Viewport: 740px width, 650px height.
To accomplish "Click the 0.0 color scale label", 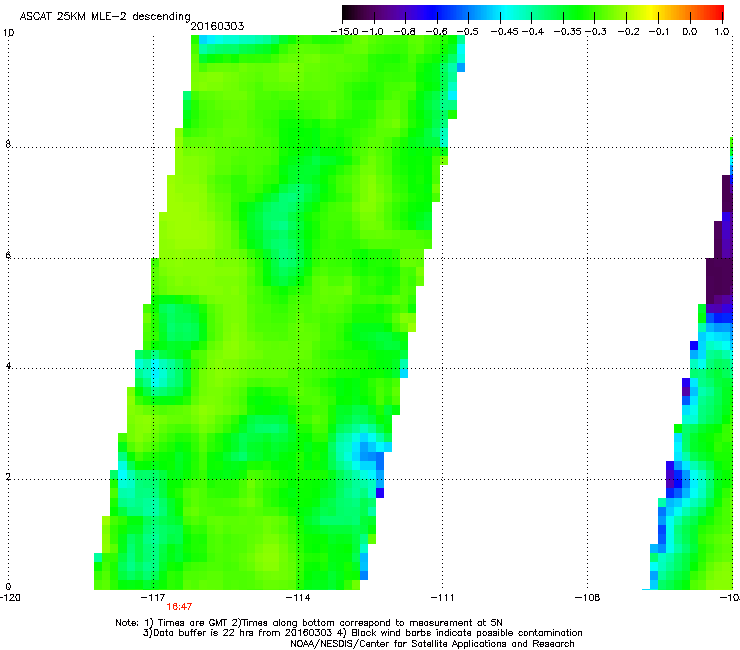I will tap(690, 32).
